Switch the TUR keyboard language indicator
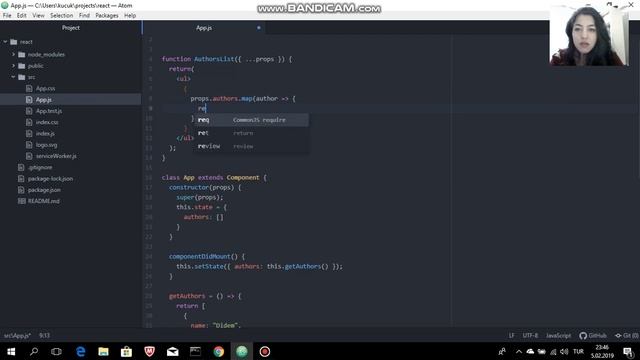Image resolution: width=640 pixels, height=360 pixels. [578, 351]
